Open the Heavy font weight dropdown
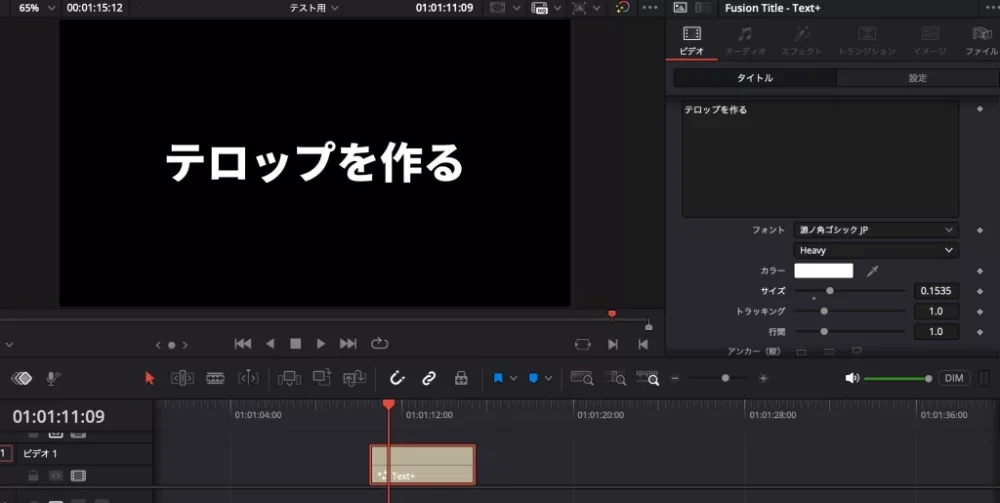The height and width of the screenshot is (503, 1000). pos(876,250)
